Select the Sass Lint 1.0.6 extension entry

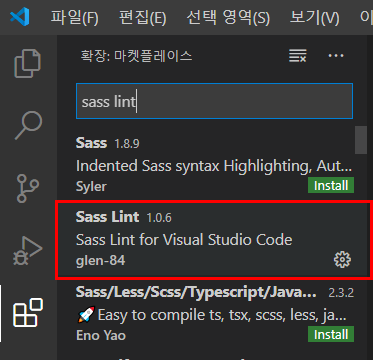(x=214, y=240)
